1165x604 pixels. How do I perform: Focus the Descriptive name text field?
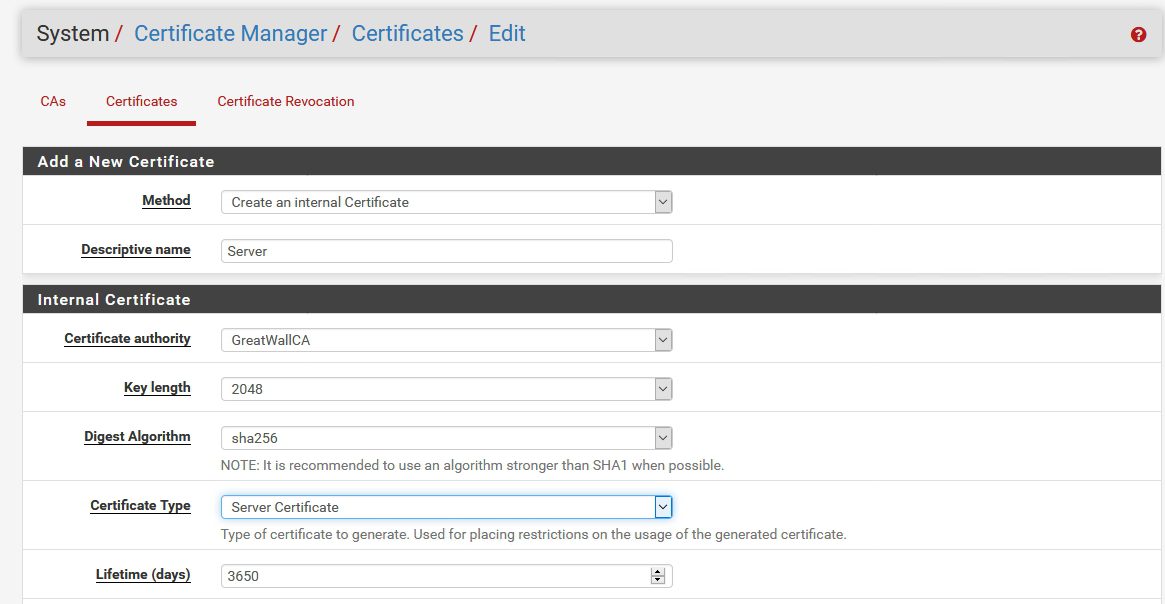tap(447, 251)
